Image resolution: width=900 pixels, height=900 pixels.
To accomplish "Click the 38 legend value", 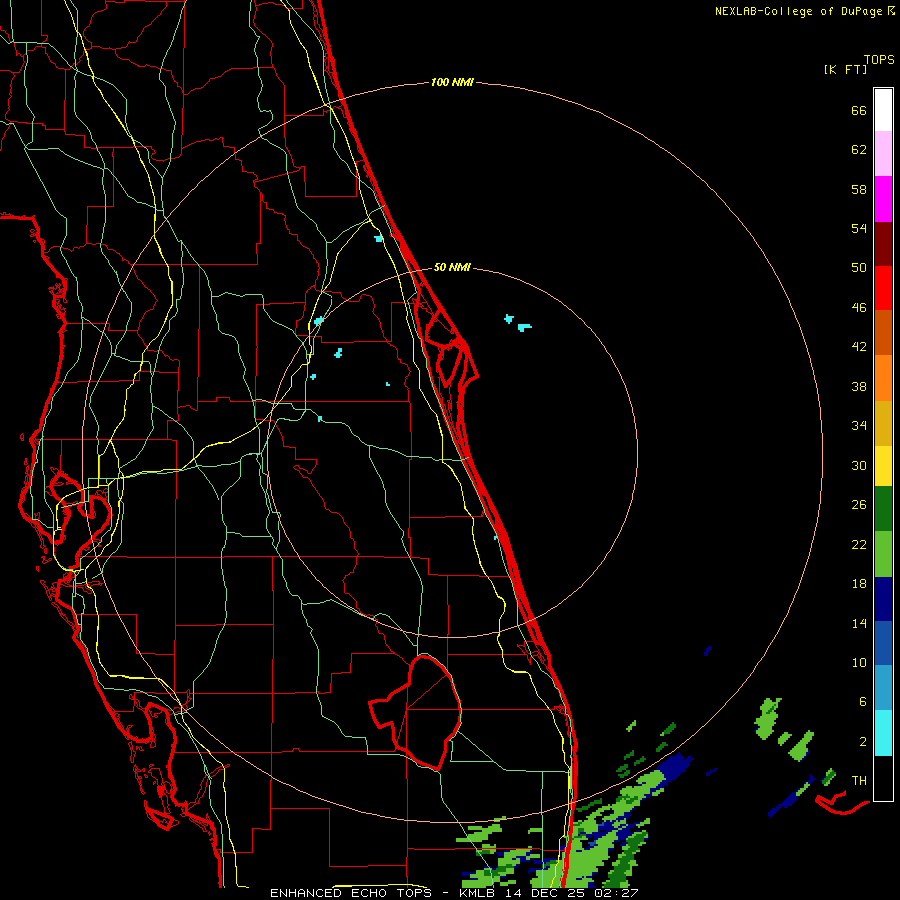I will (x=859, y=387).
